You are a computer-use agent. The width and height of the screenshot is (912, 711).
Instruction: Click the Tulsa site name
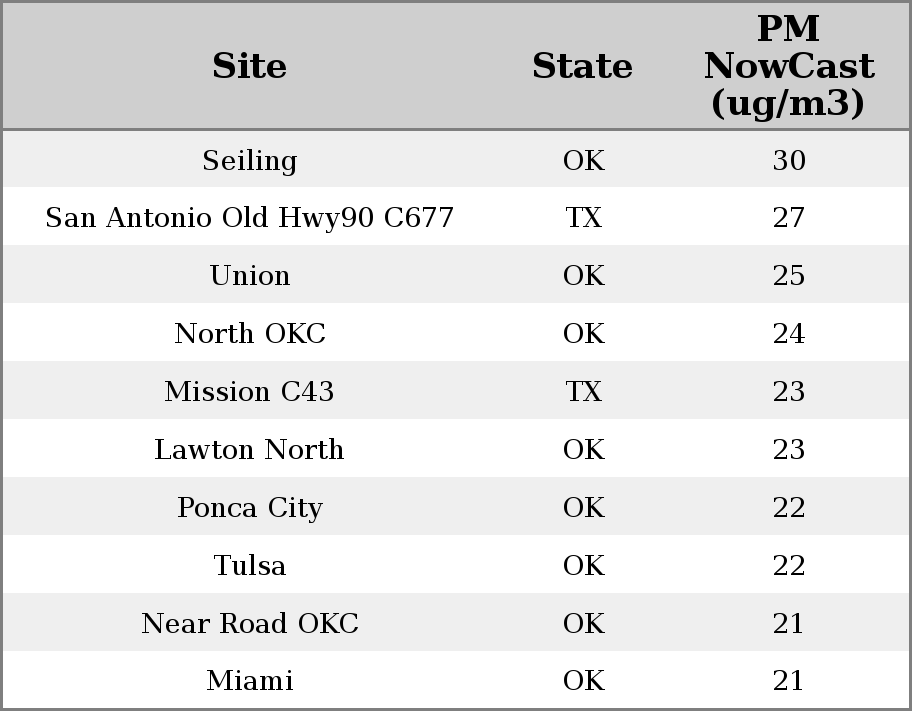(x=250, y=566)
